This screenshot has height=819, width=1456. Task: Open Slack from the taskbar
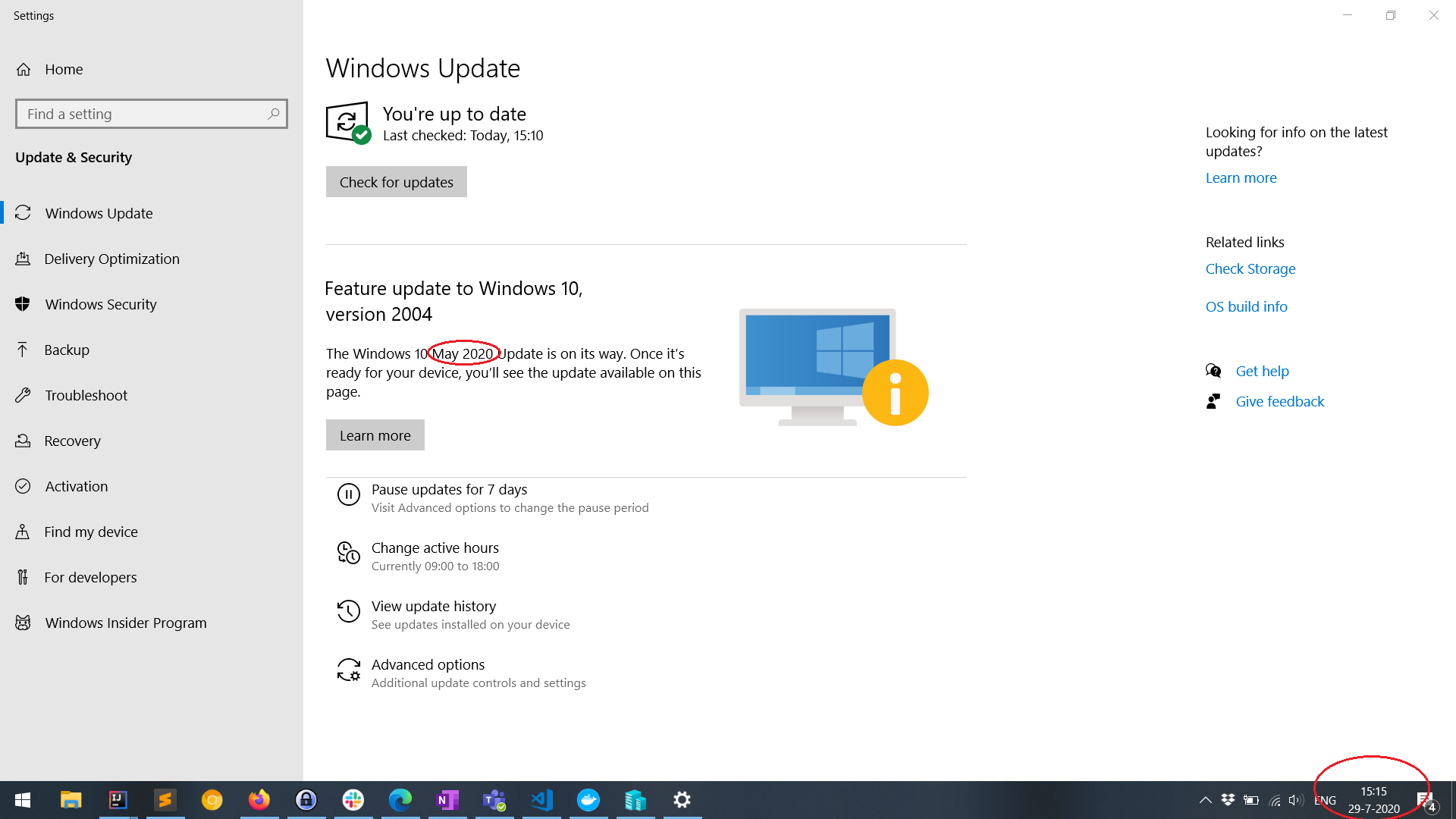(x=353, y=800)
